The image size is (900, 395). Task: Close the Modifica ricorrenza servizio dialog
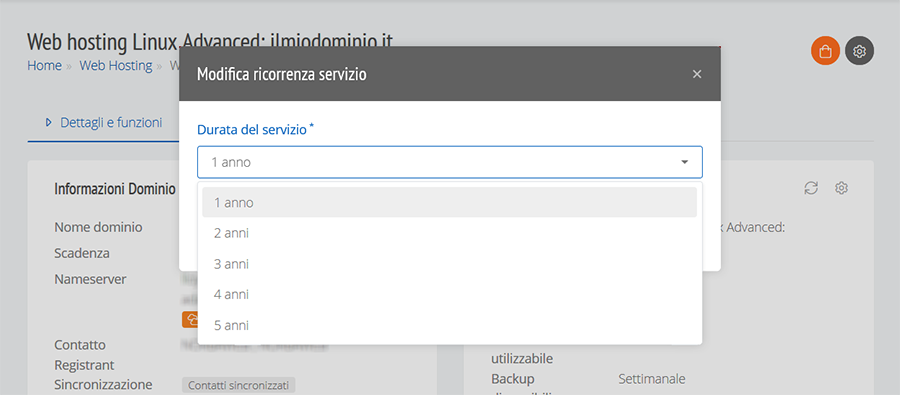pyautogui.click(x=697, y=74)
